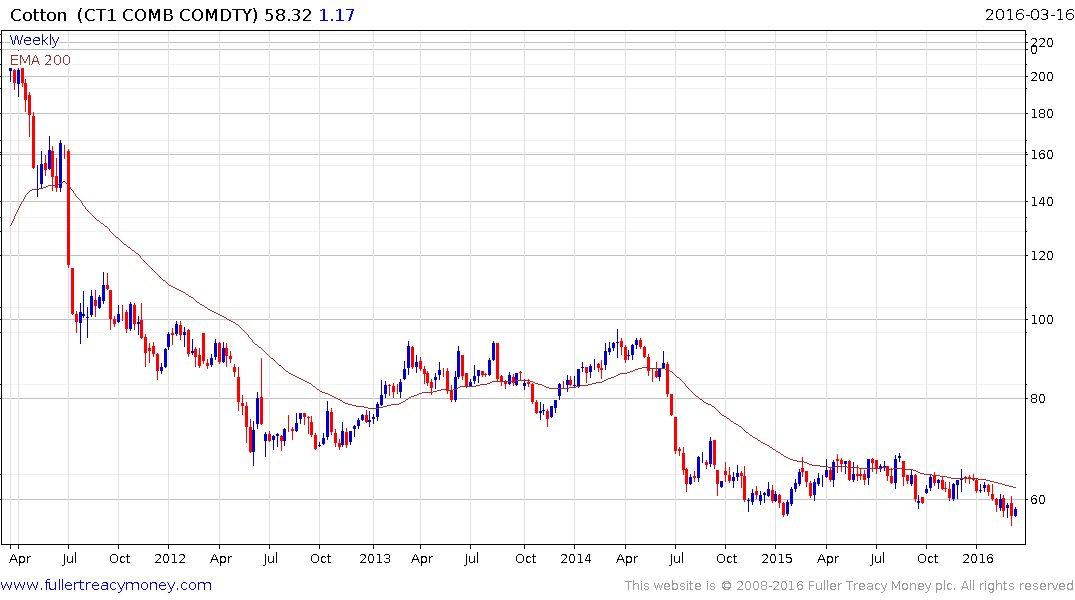Click the blue change value 1.17
The width and height of the screenshot is (1075, 600).
[337, 15]
